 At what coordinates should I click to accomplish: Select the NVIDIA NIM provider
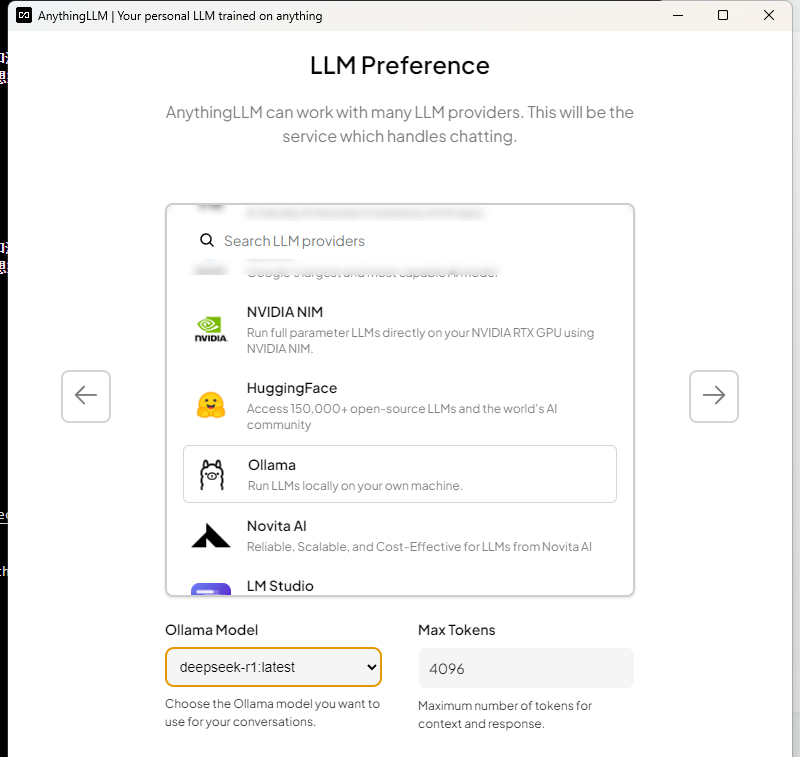tap(399, 330)
